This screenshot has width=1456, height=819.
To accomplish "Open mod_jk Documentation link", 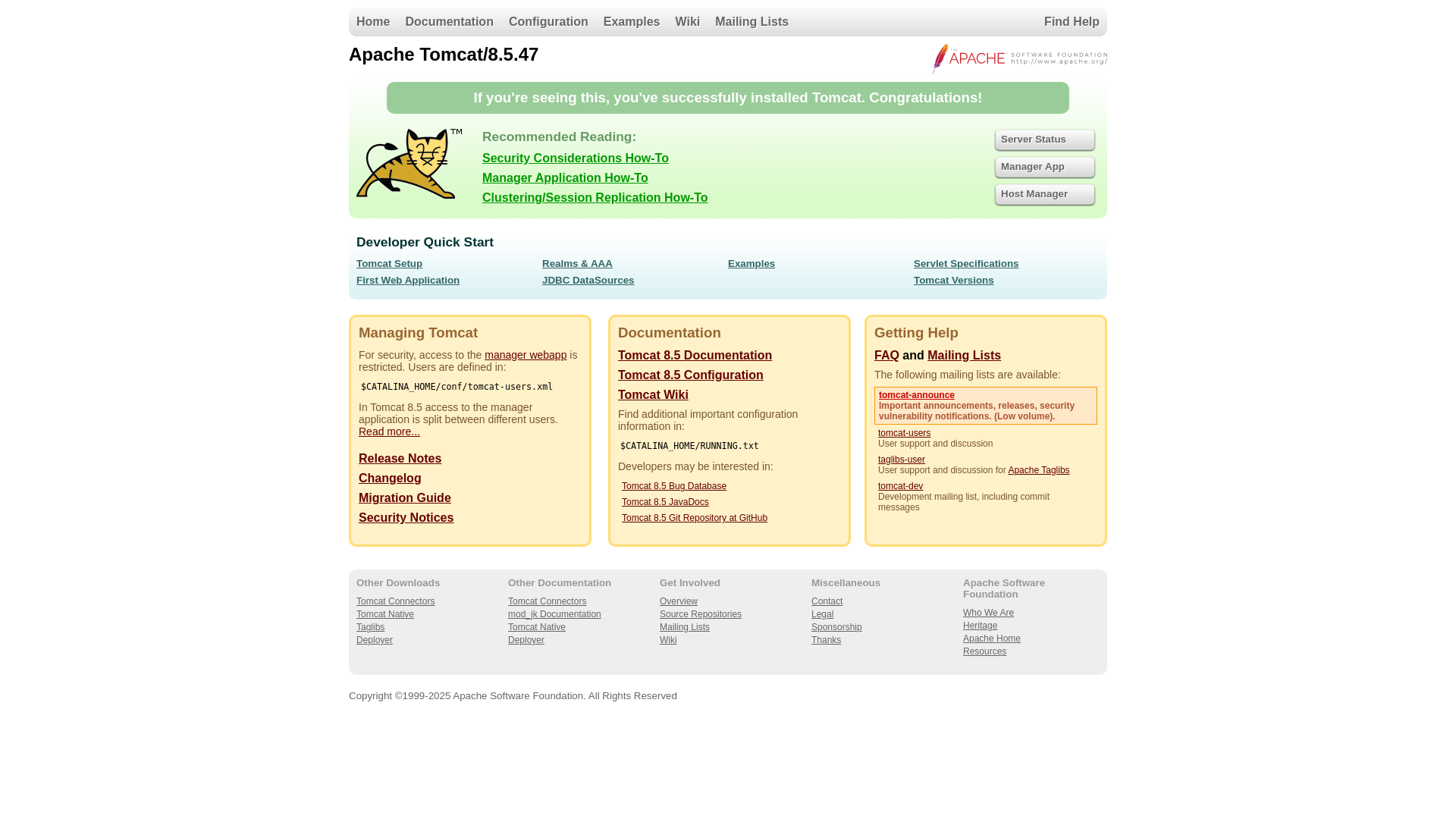I will click(554, 614).
